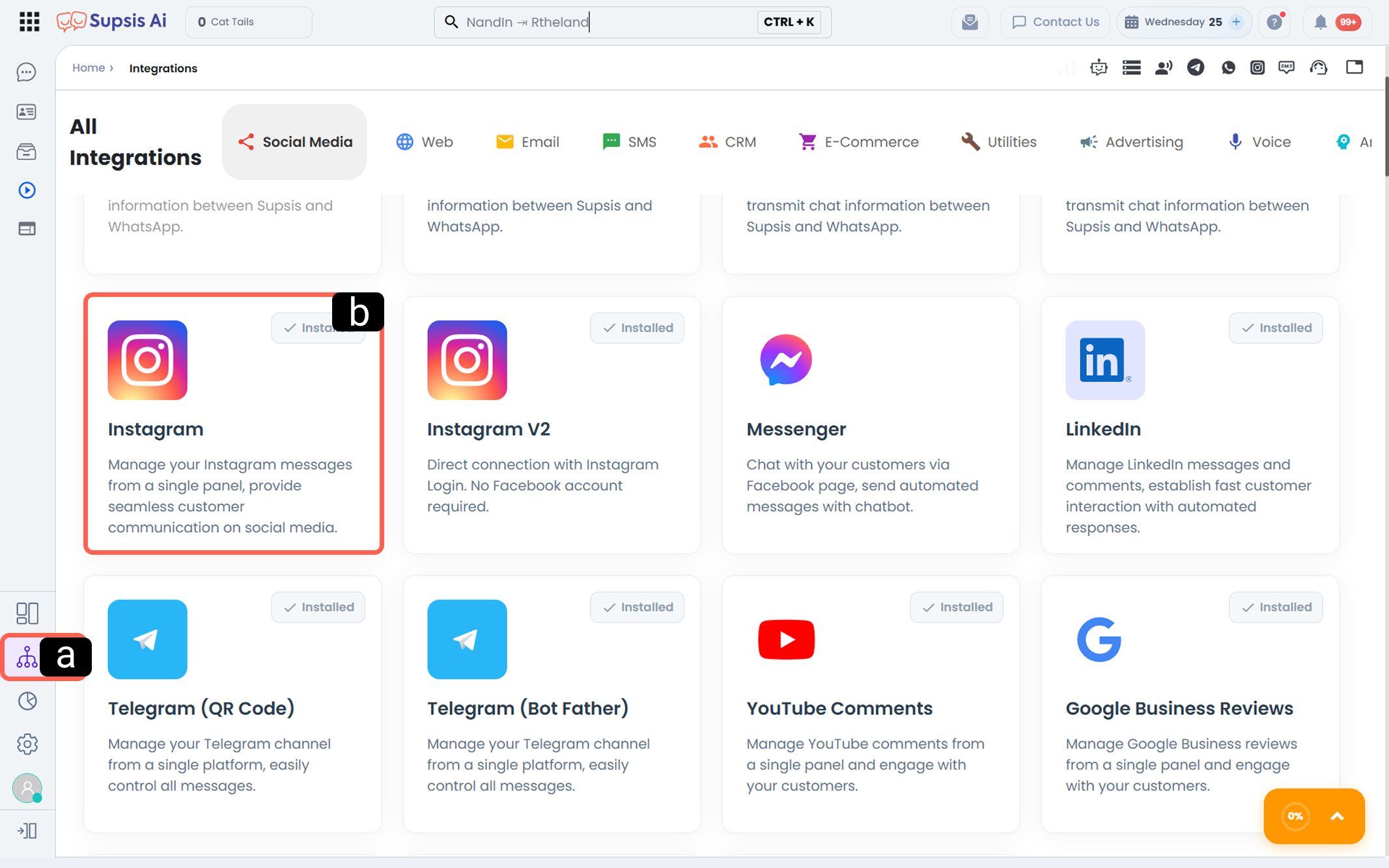
Task: Click the Instagram toolbar icon
Action: point(1257,68)
